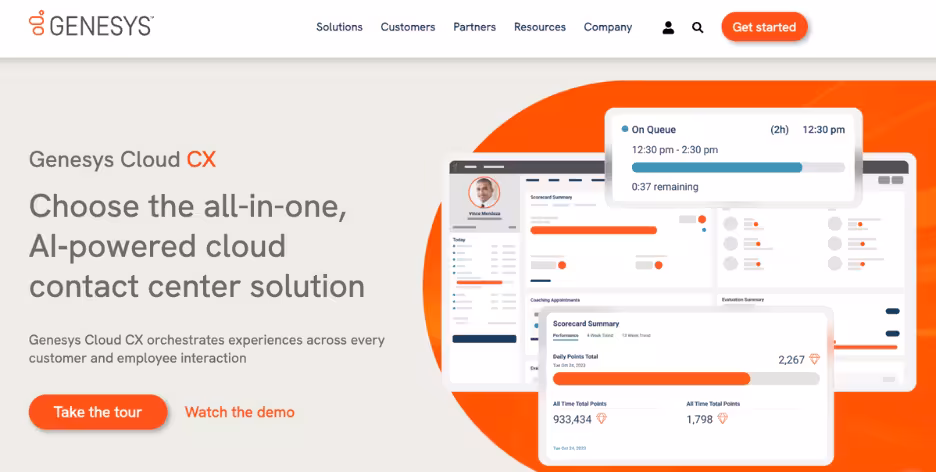
Task: Click the Take the tour button
Action: (98, 412)
